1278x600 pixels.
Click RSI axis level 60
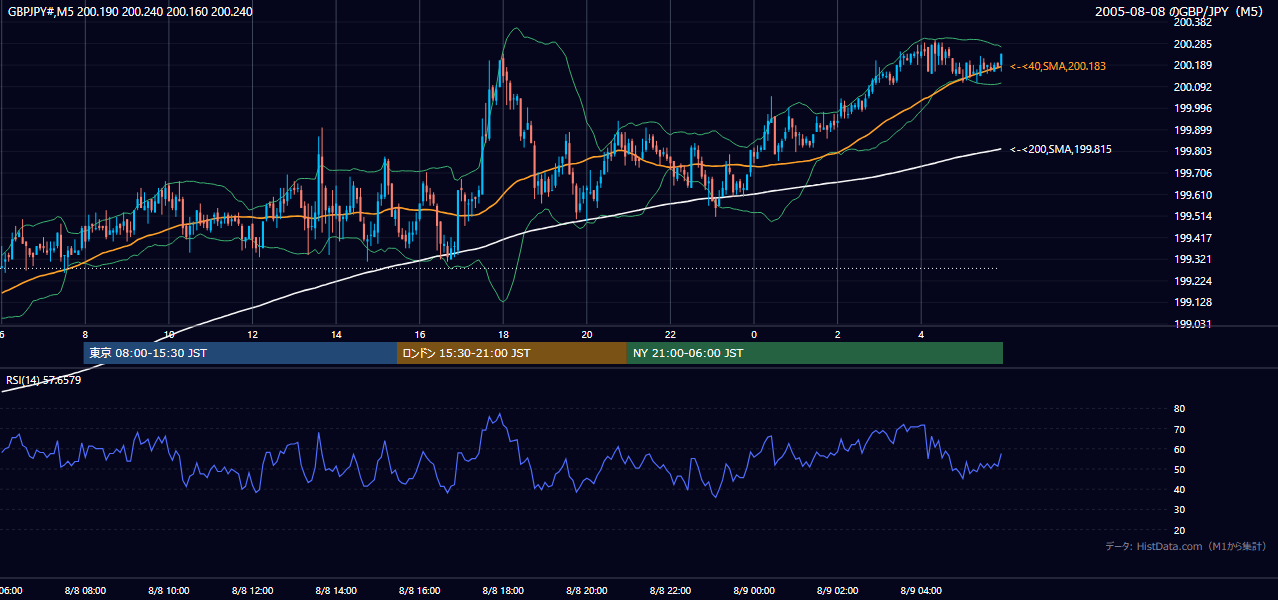[x=1179, y=449]
